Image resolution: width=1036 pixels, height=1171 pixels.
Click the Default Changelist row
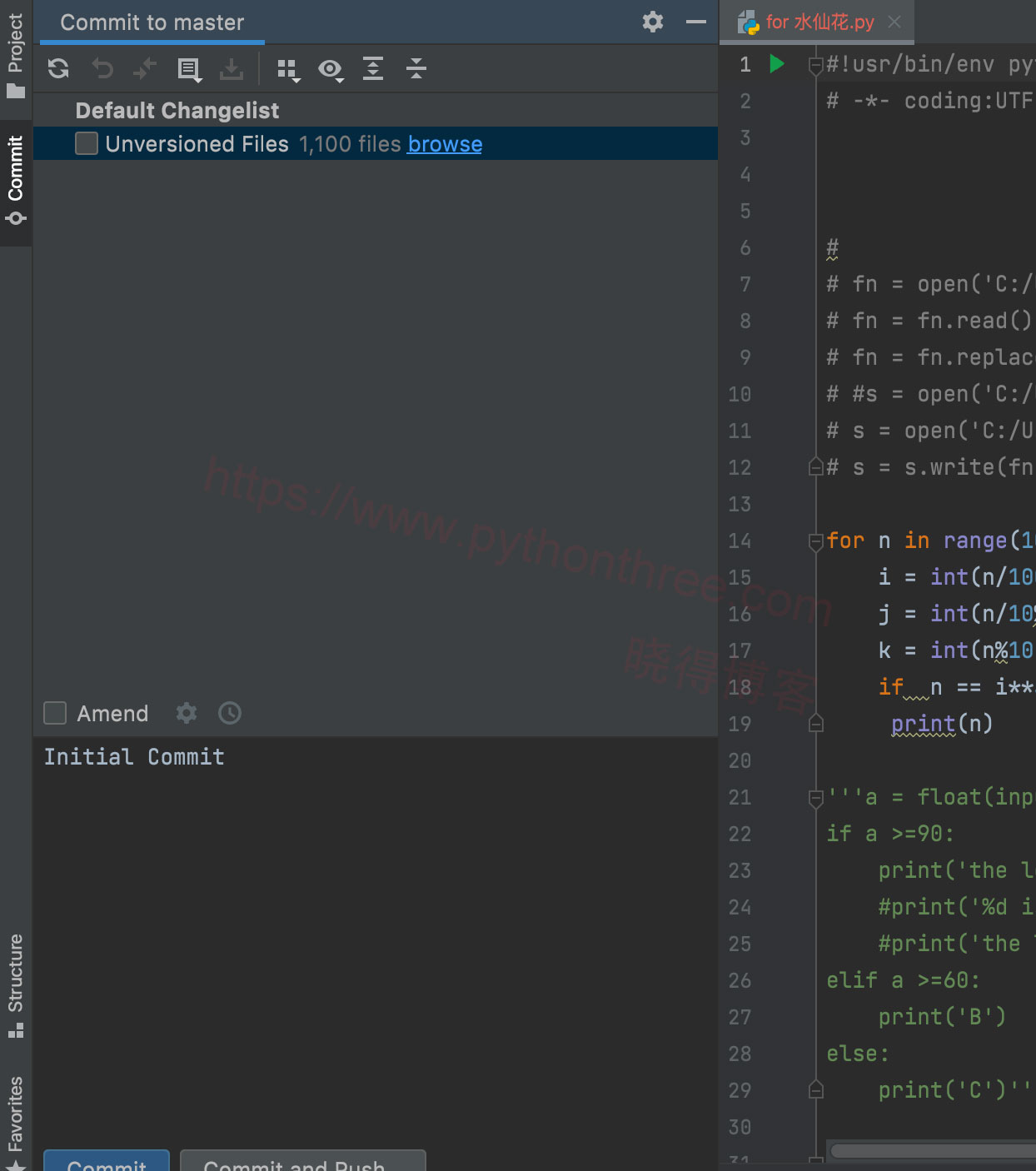375,110
